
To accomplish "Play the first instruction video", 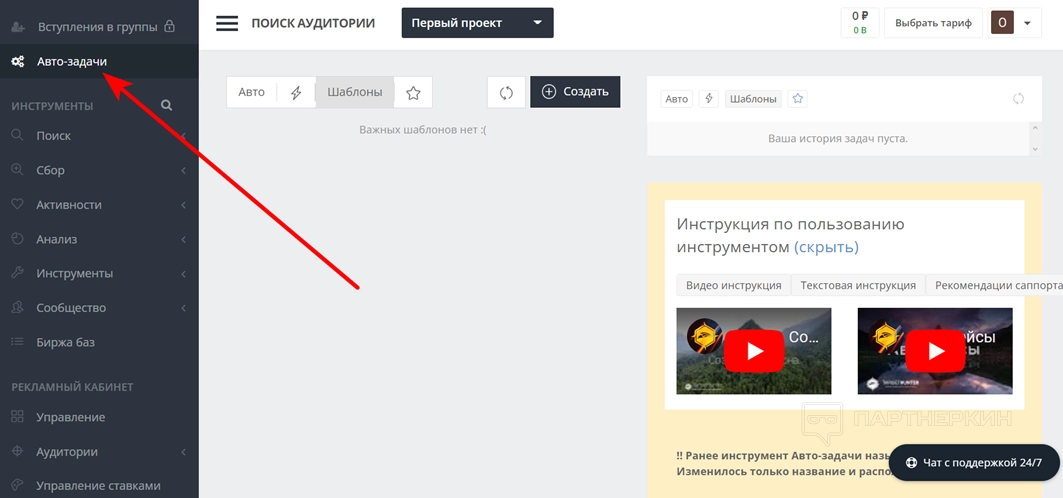I will [754, 351].
